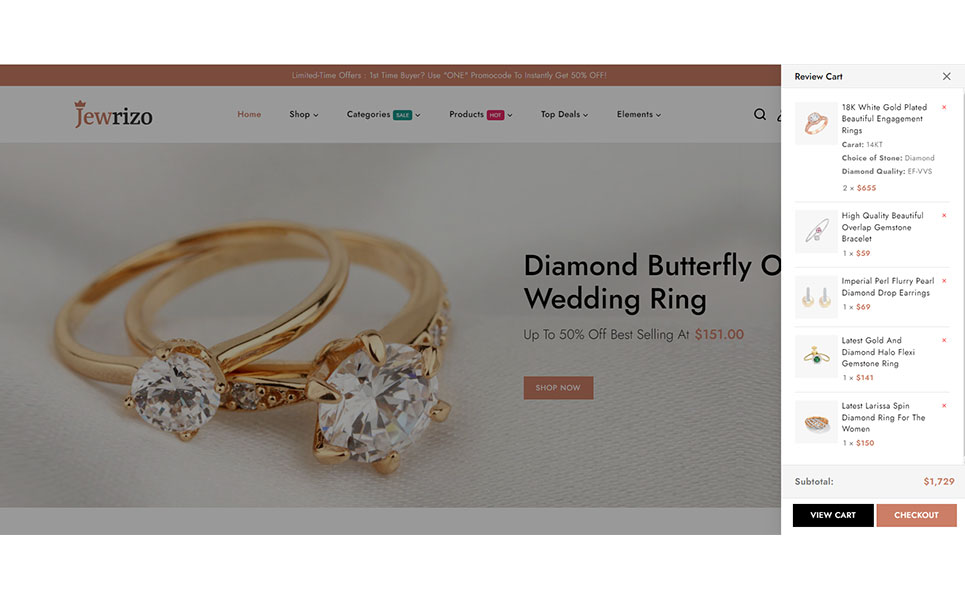This screenshot has width=965, height=600.
Task: Open the Products dropdown menu
Action: pyautogui.click(x=480, y=114)
